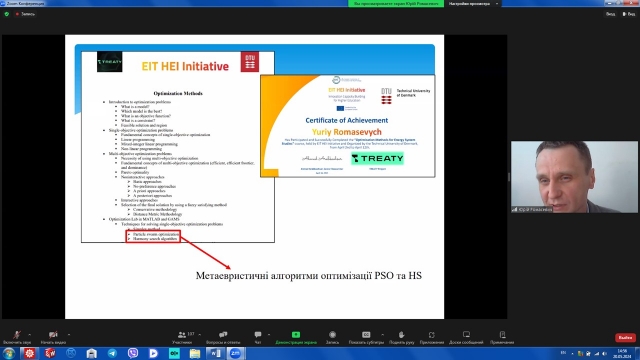Click green Share Screen icon
This screenshot has width=640, height=360.
tap(296, 335)
